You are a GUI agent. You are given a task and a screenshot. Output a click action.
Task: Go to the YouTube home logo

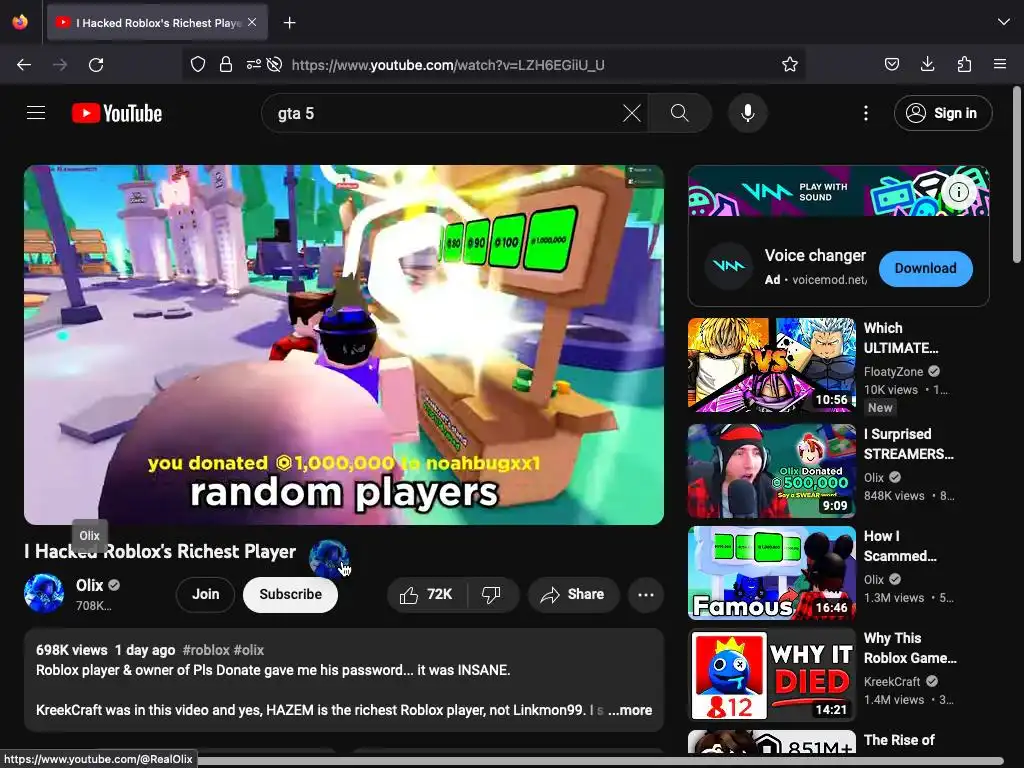[x=117, y=113]
